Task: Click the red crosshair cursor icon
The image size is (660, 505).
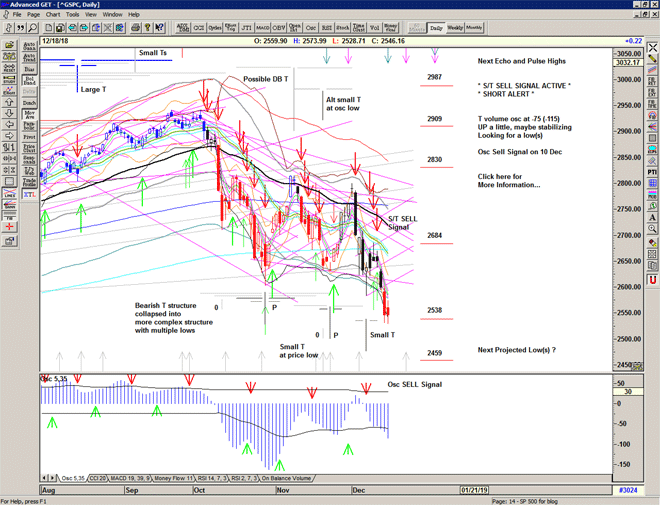Action: pyautogui.click(x=9, y=227)
